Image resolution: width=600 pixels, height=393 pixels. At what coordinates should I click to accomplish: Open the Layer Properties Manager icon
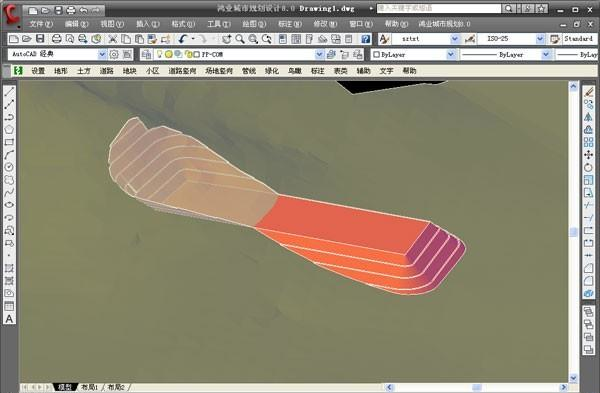tap(146, 54)
